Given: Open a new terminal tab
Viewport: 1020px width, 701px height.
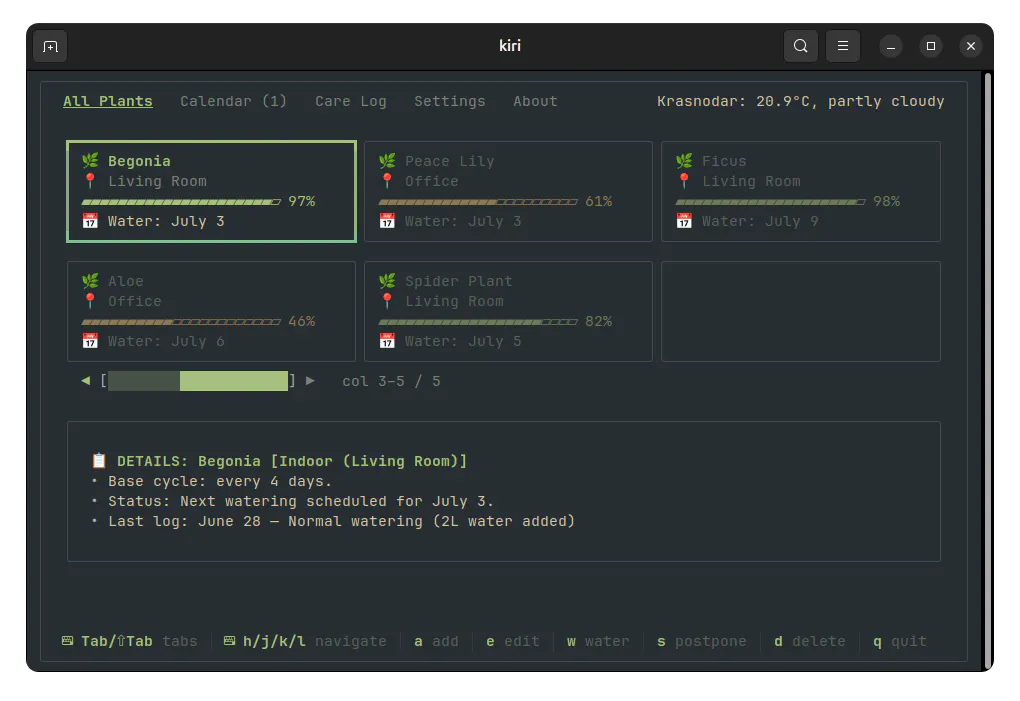Looking at the screenshot, I should [50, 46].
